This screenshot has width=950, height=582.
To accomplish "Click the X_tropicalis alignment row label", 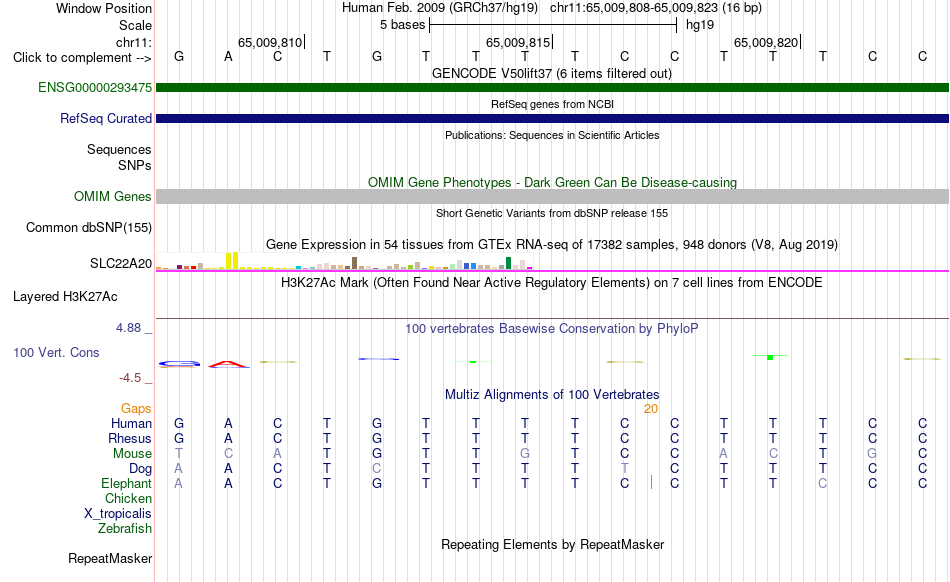I will (x=118, y=514).
